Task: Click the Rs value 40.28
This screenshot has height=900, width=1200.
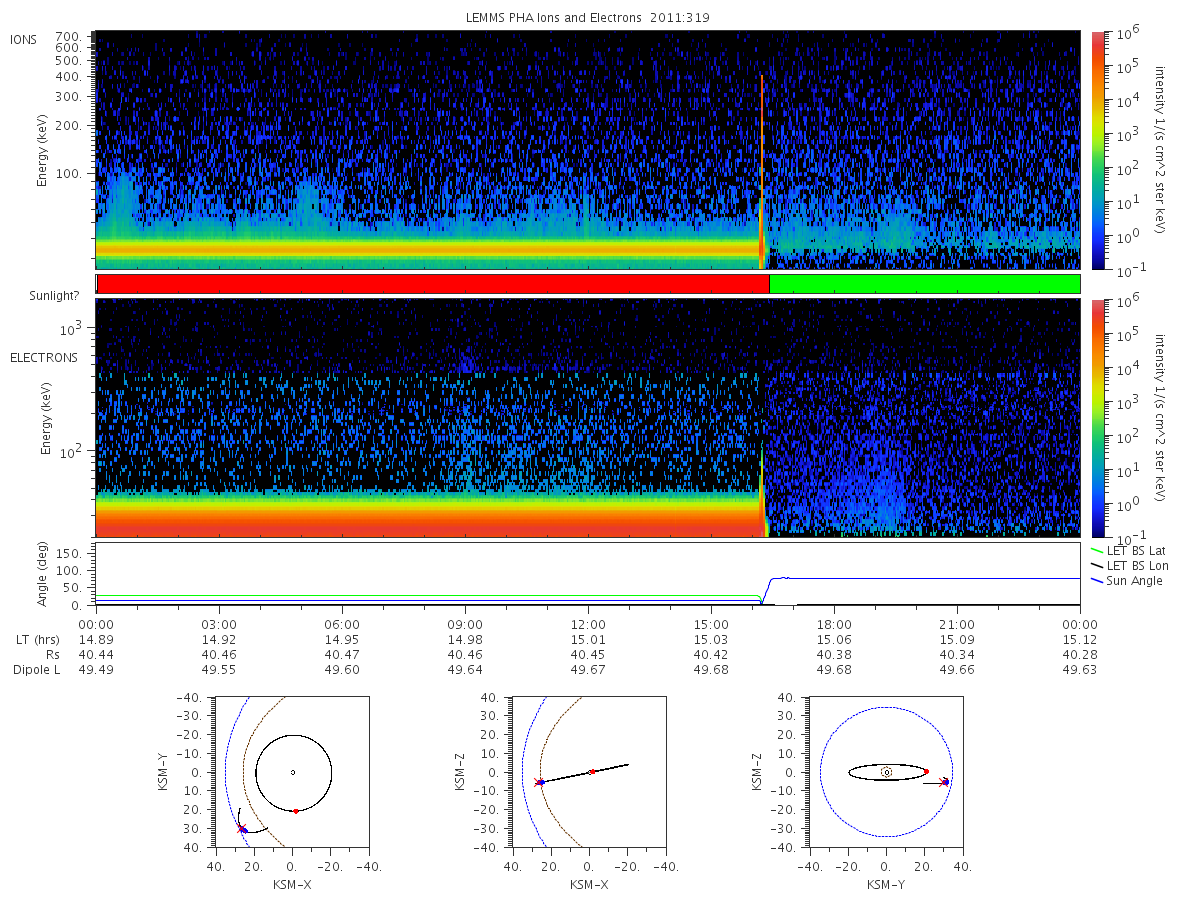Action: (1080, 654)
